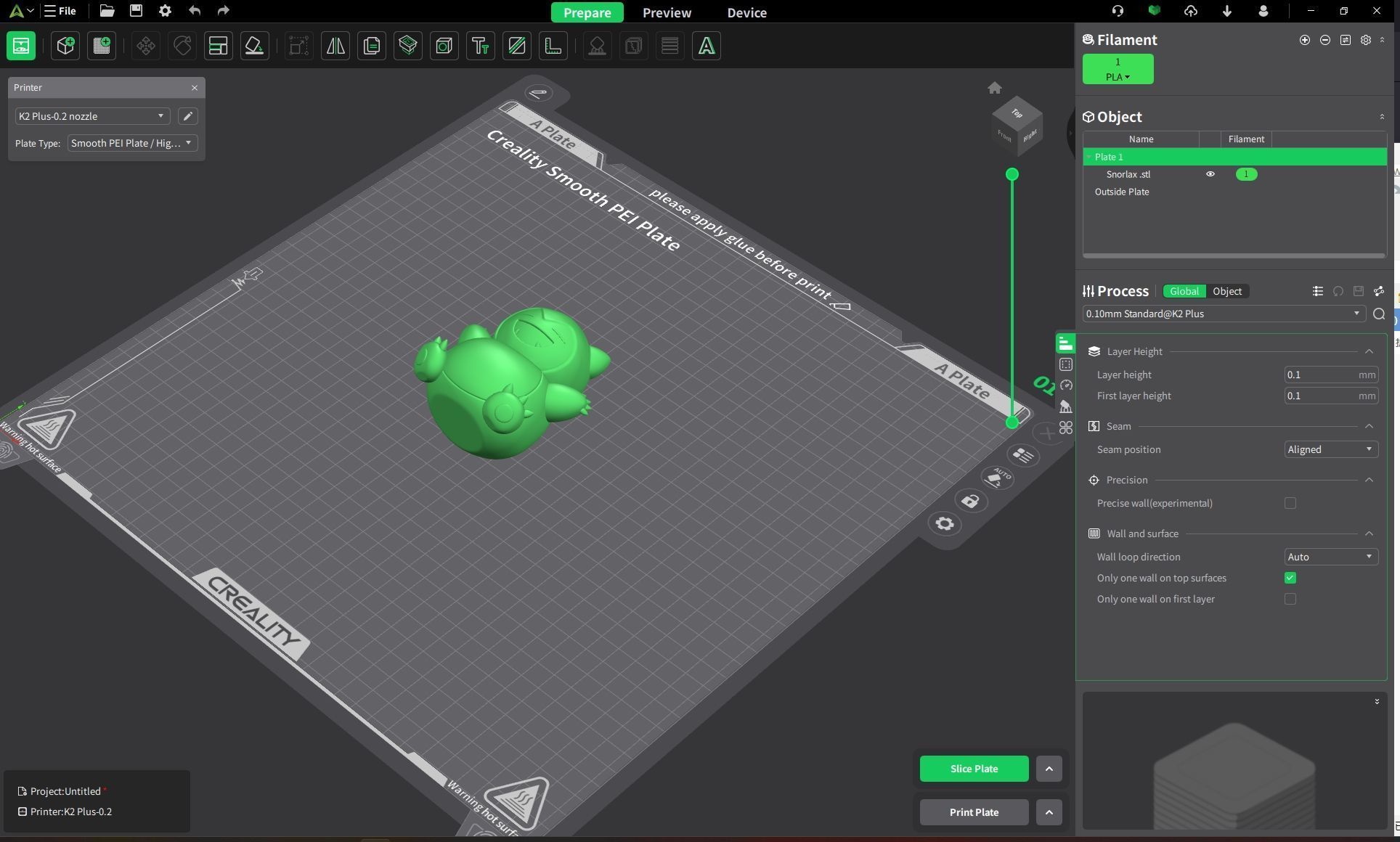The height and width of the screenshot is (842, 1400).
Task: Click the Mirror tool icon
Action: click(335, 46)
